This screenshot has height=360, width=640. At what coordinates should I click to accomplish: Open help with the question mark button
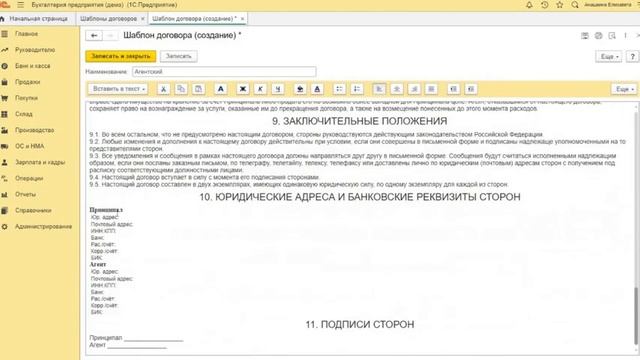point(632,56)
